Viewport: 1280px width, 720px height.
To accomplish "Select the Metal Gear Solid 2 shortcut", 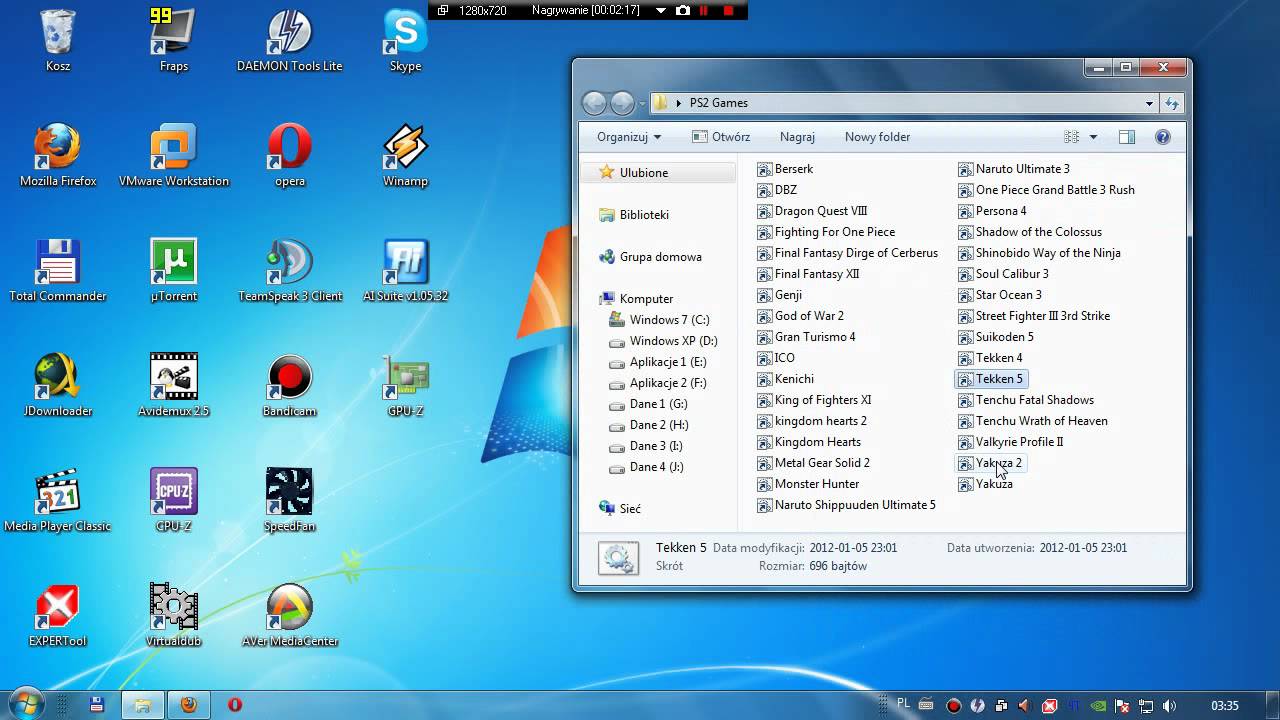I will click(814, 463).
